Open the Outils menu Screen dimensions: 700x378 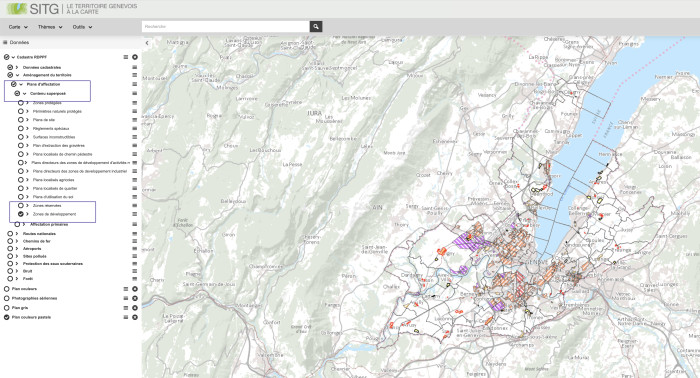point(82,27)
